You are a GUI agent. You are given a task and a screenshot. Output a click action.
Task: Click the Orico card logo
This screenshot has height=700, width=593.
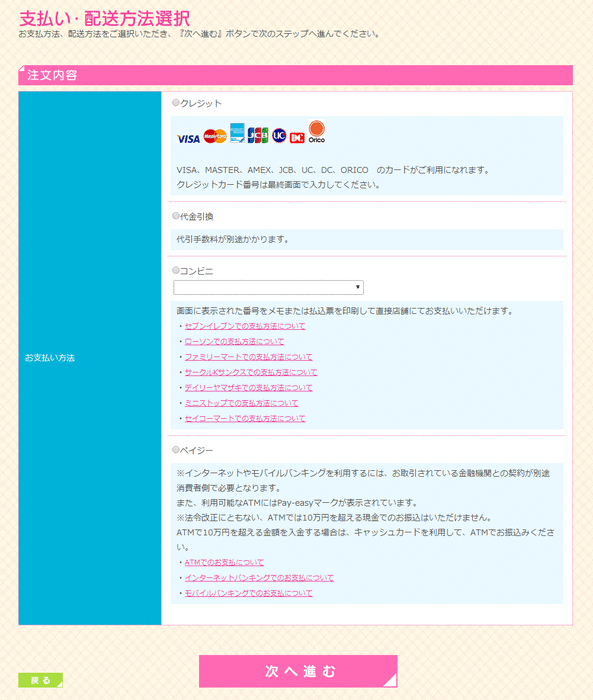[317, 132]
